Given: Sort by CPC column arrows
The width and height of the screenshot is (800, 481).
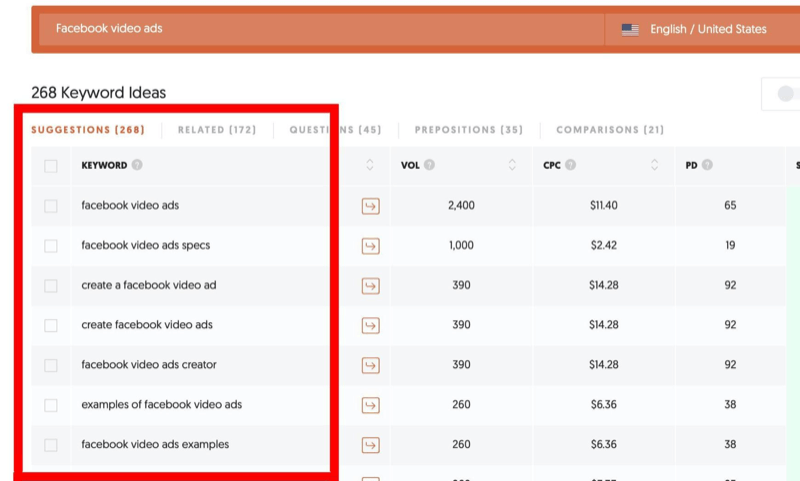Looking at the screenshot, I should [654, 165].
